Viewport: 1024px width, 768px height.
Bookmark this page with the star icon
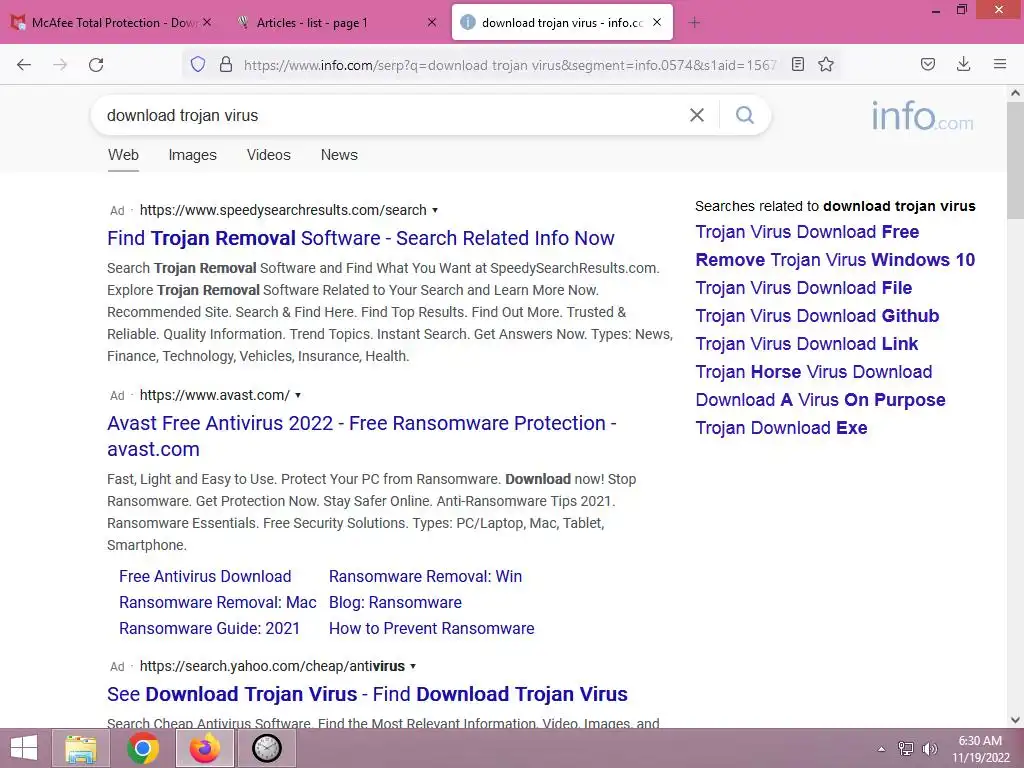point(825,64)
